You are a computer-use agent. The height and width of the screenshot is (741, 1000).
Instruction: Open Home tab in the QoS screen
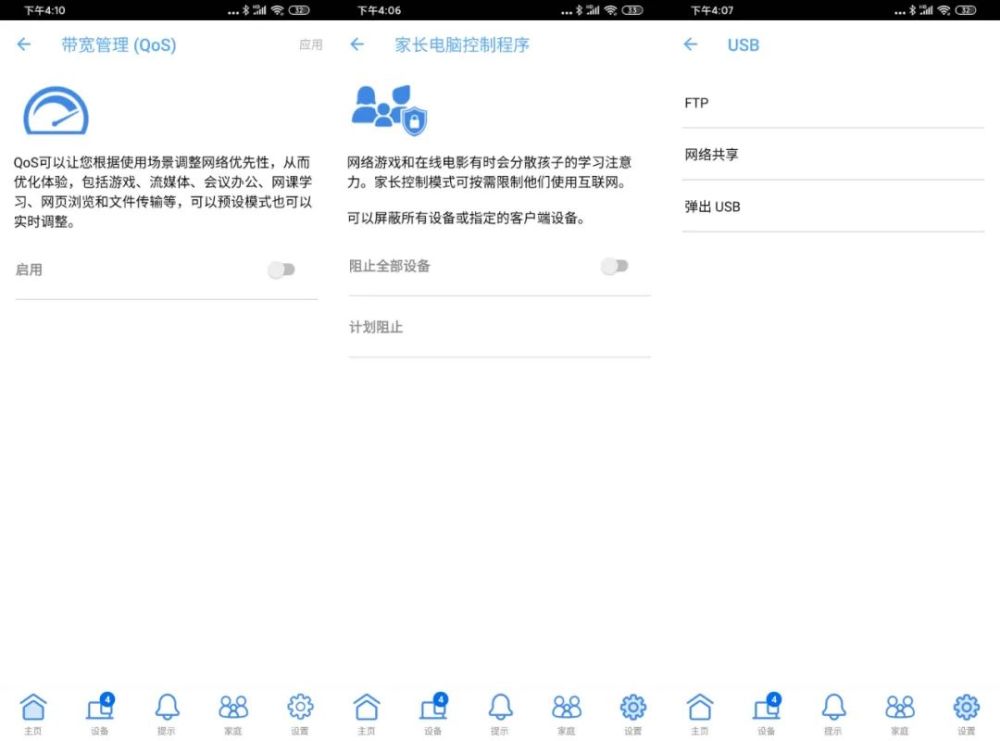(x=33, y=714)
